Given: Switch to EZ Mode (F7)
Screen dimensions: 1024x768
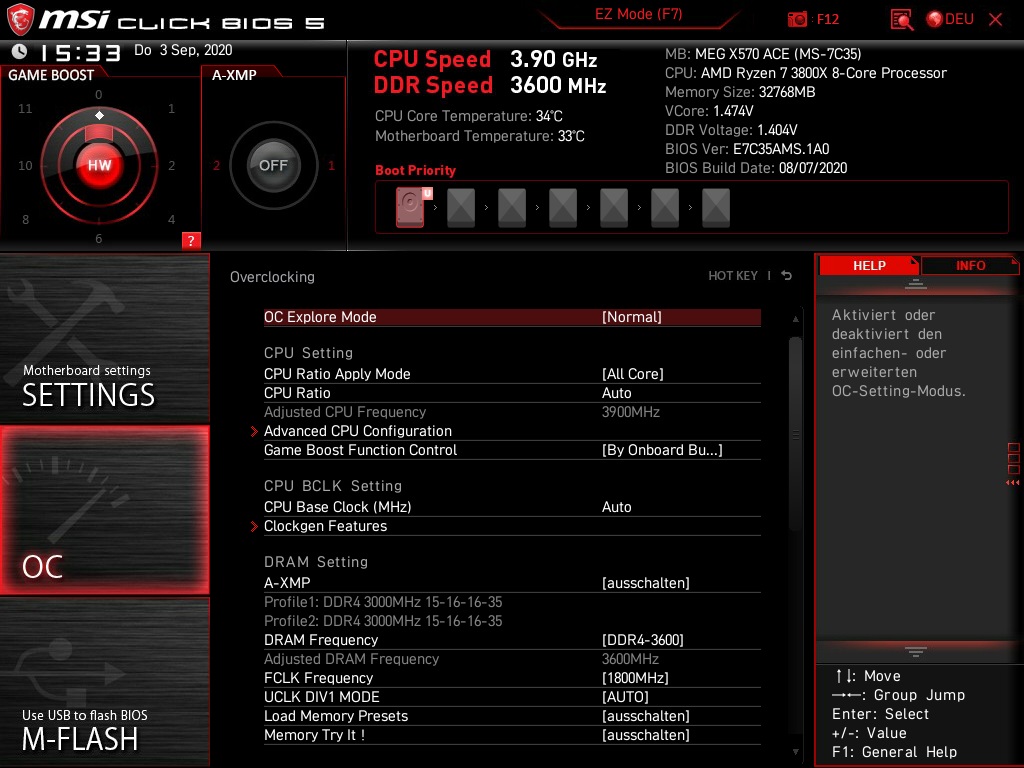Looking at the screenshot, I should (x=638, y=14).
